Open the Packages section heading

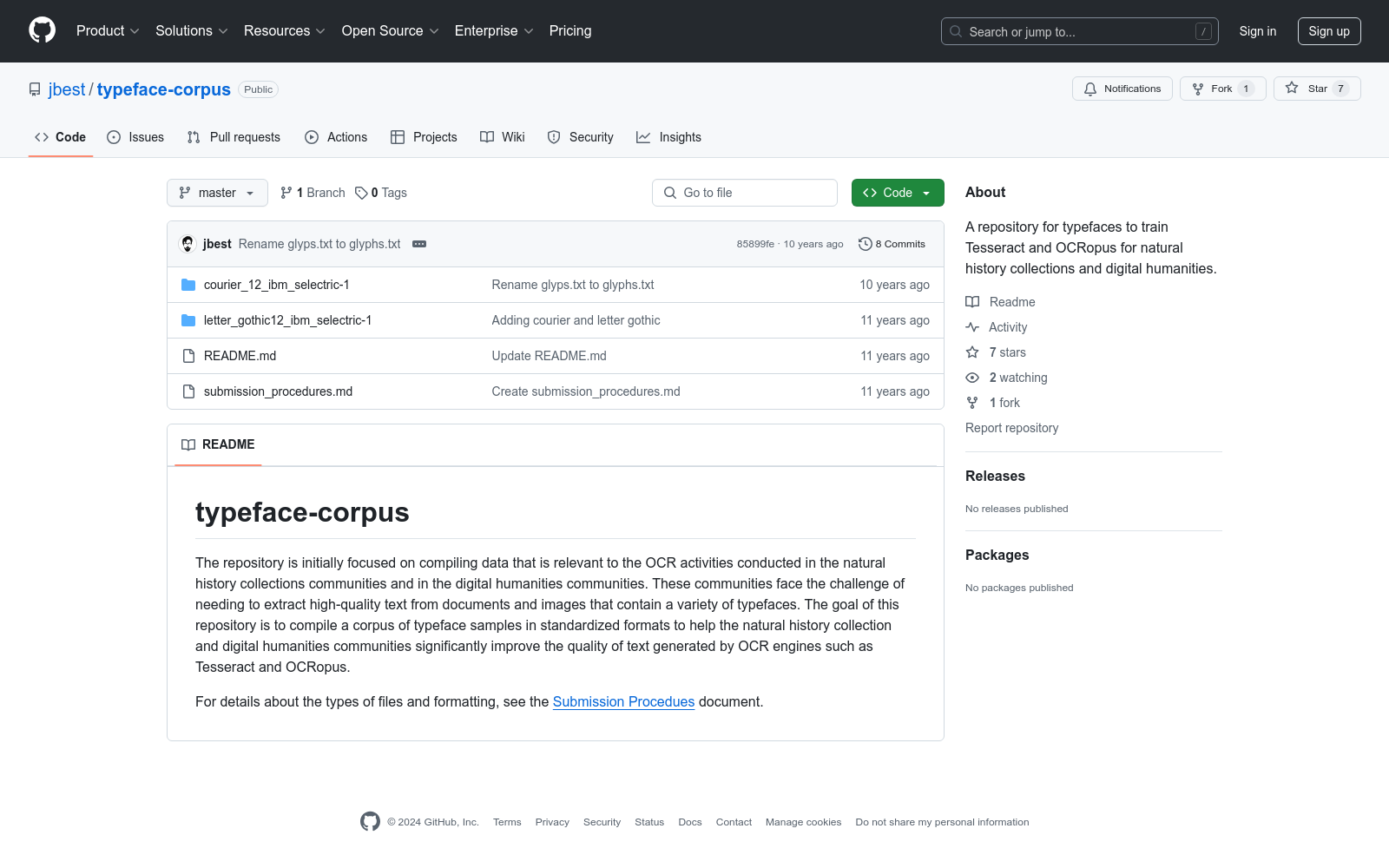pos(997,555)
